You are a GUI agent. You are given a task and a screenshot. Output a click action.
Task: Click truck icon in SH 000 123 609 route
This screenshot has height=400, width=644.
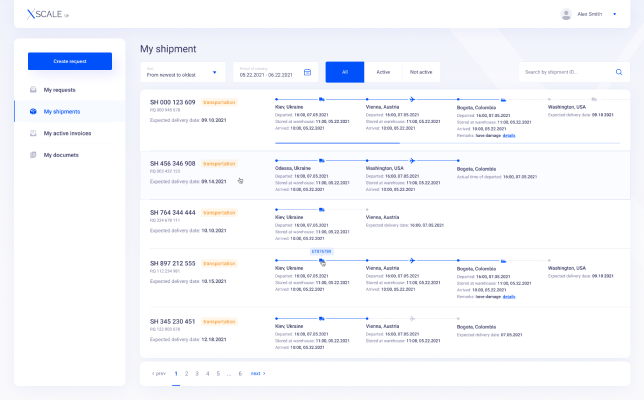[322, 99]
